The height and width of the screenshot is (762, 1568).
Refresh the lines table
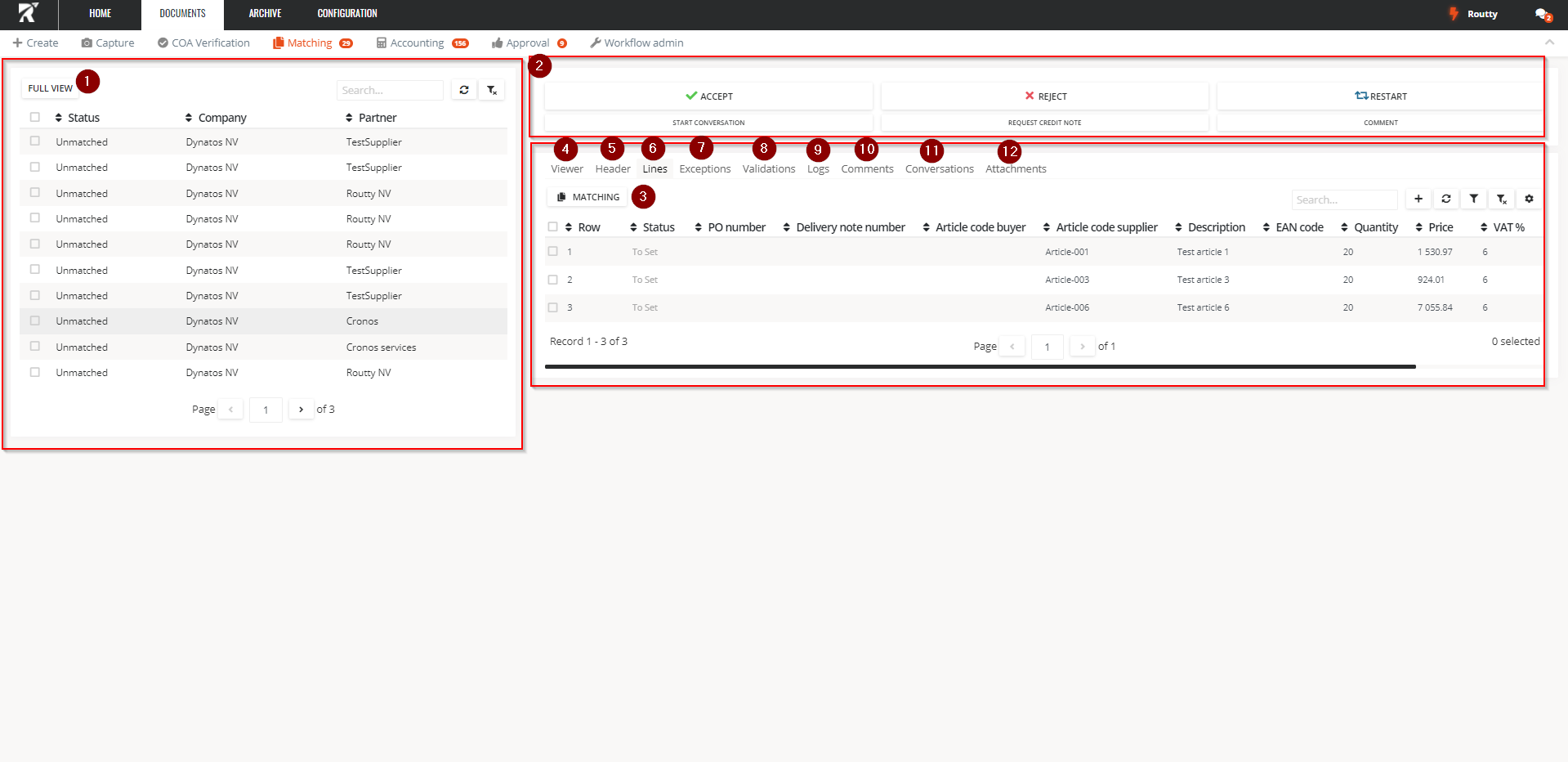point(1446,199)
